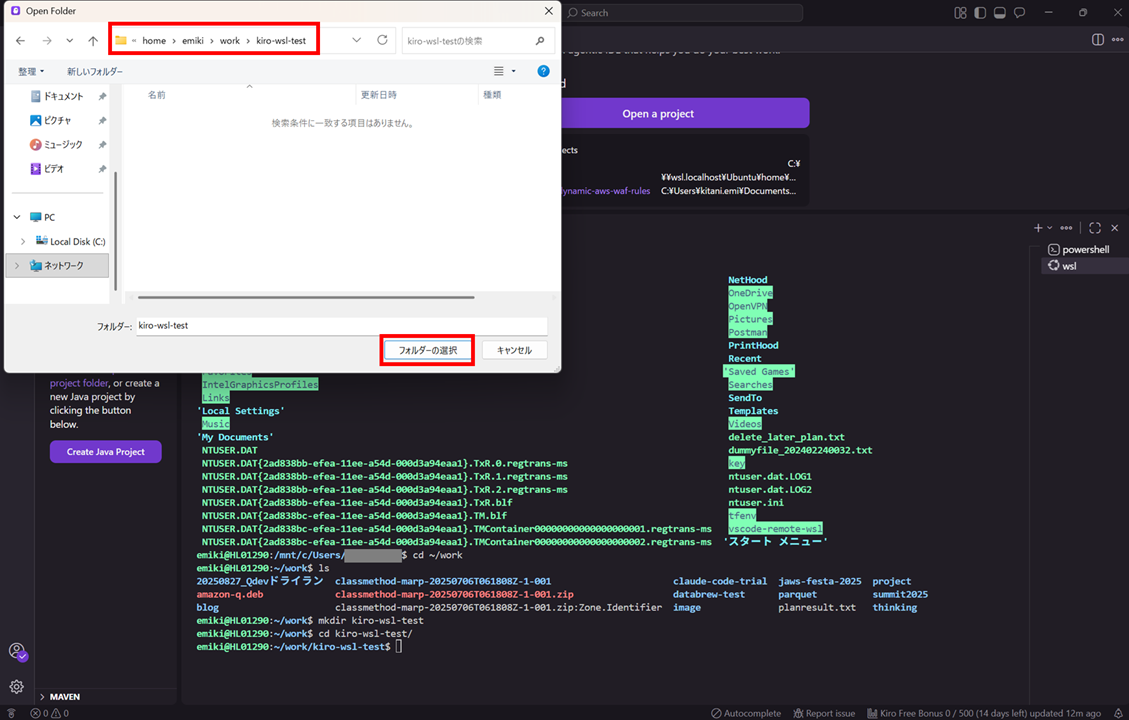
Task: Refresh the folder listing in the dialog
Action: [382, 40]
